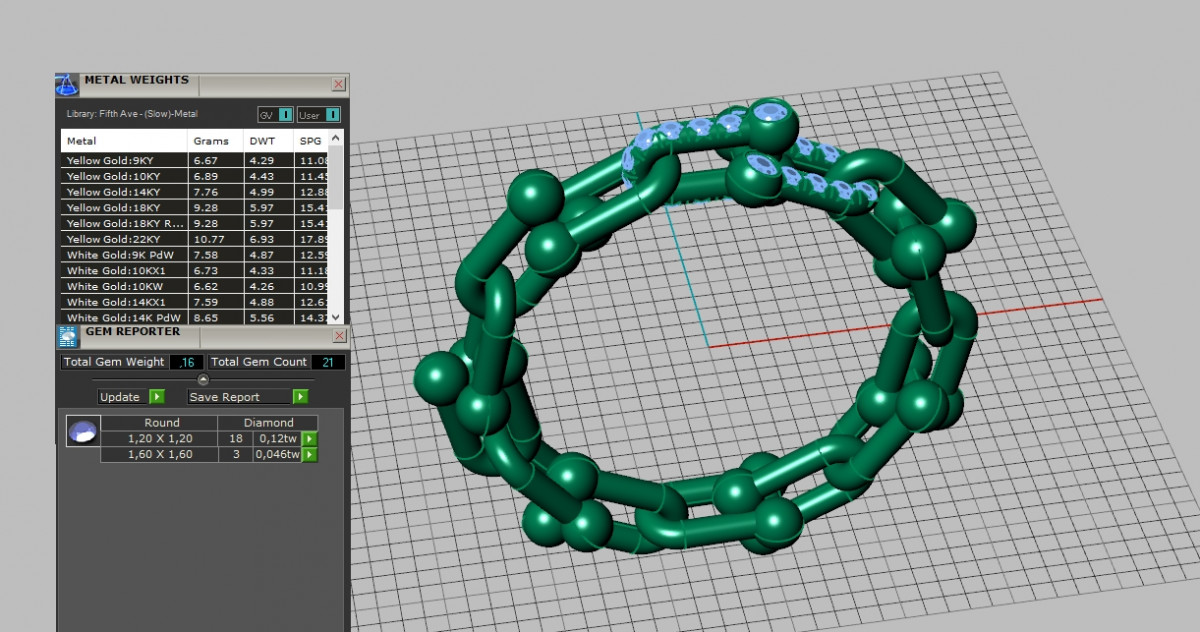Click the Gem Reporter panel icon
Image resolution: width=1200 pixels, height=632 pixels.
(x=68, y=336)
